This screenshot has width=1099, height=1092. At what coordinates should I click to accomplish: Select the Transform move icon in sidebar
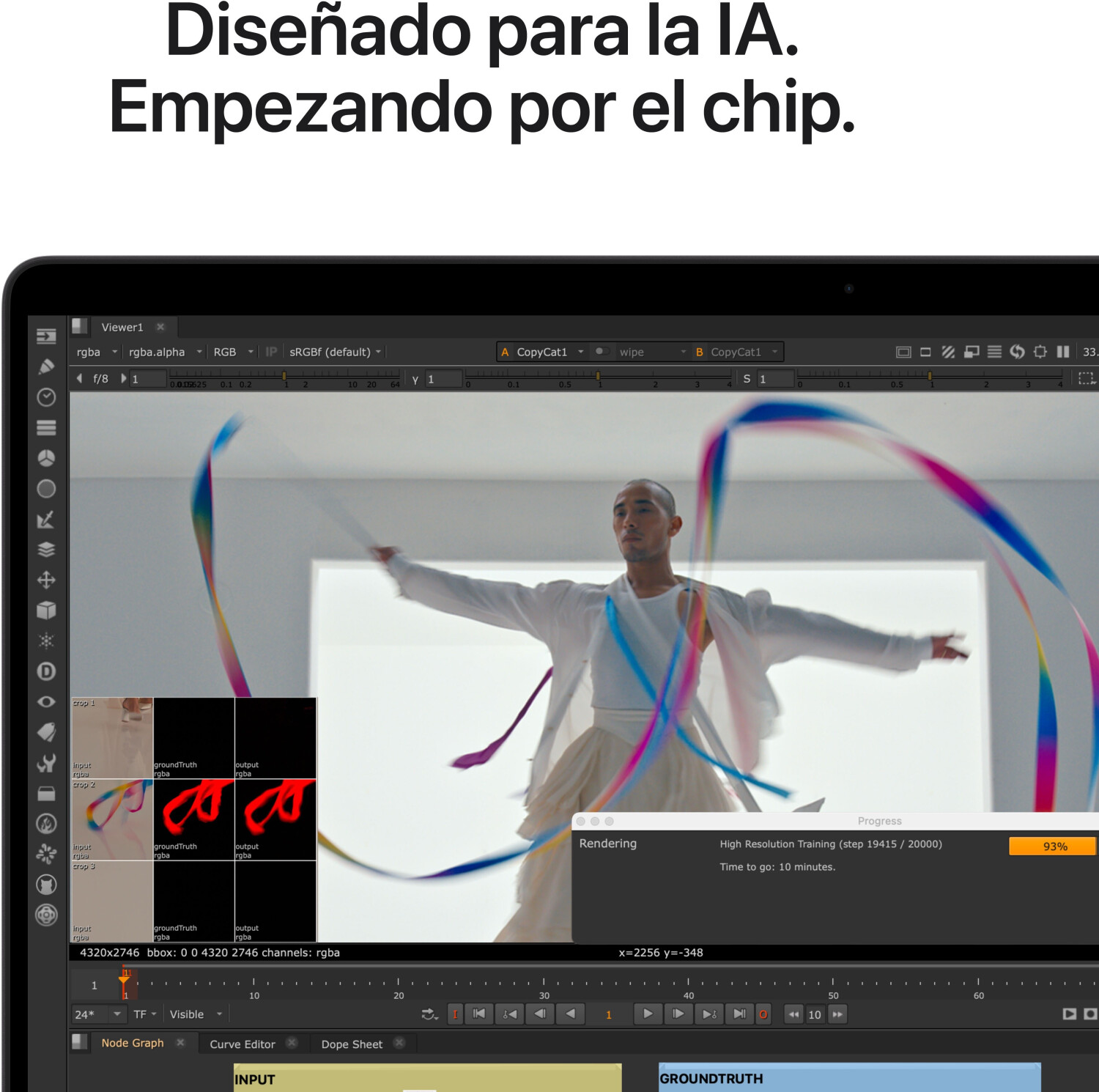46,580
